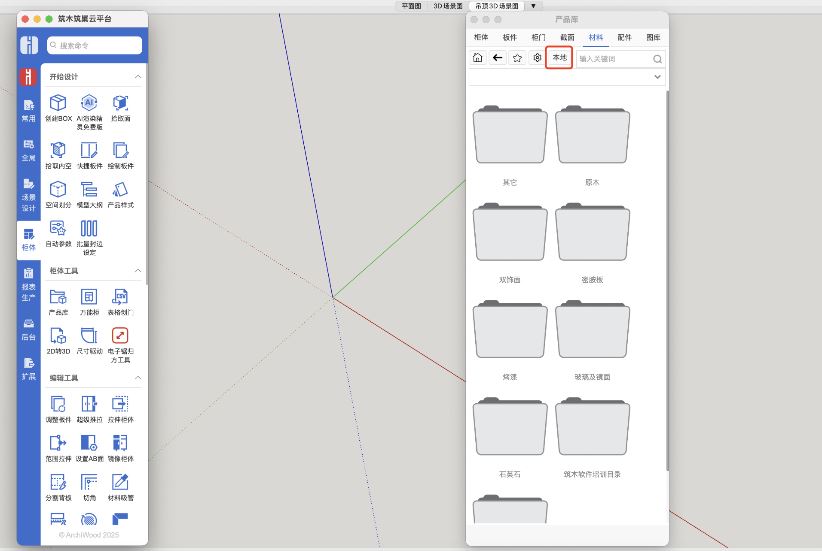This screenshot has height=551, width=822.
Task: Select the 空间划分 tool
Action: click(x=59, y=190)
